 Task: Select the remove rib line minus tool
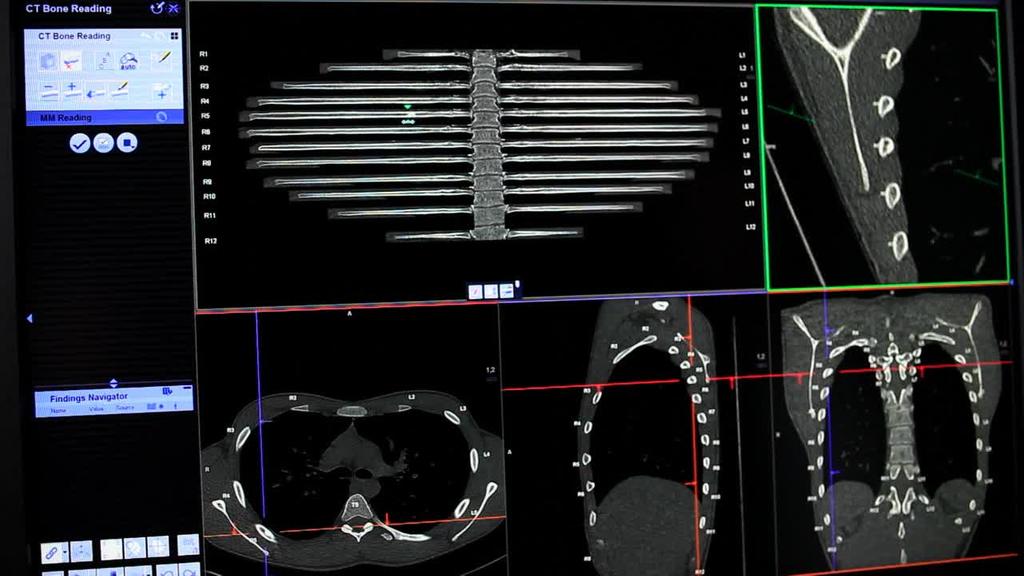tap(49, 91)
